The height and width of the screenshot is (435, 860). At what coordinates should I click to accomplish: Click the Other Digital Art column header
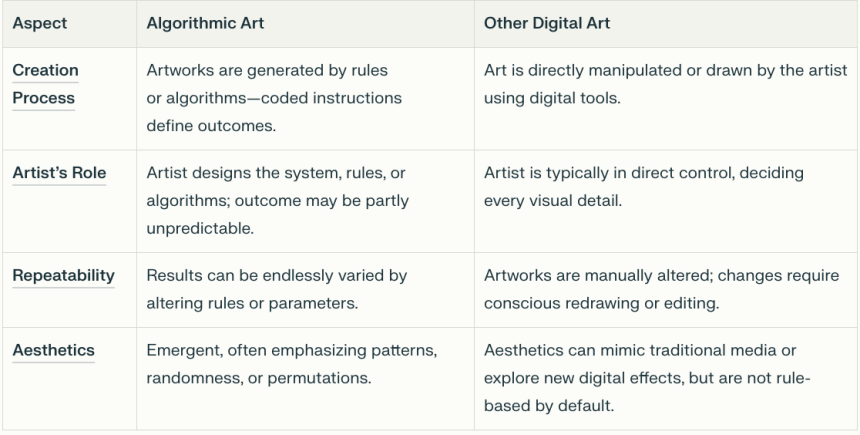coord(547,24)
